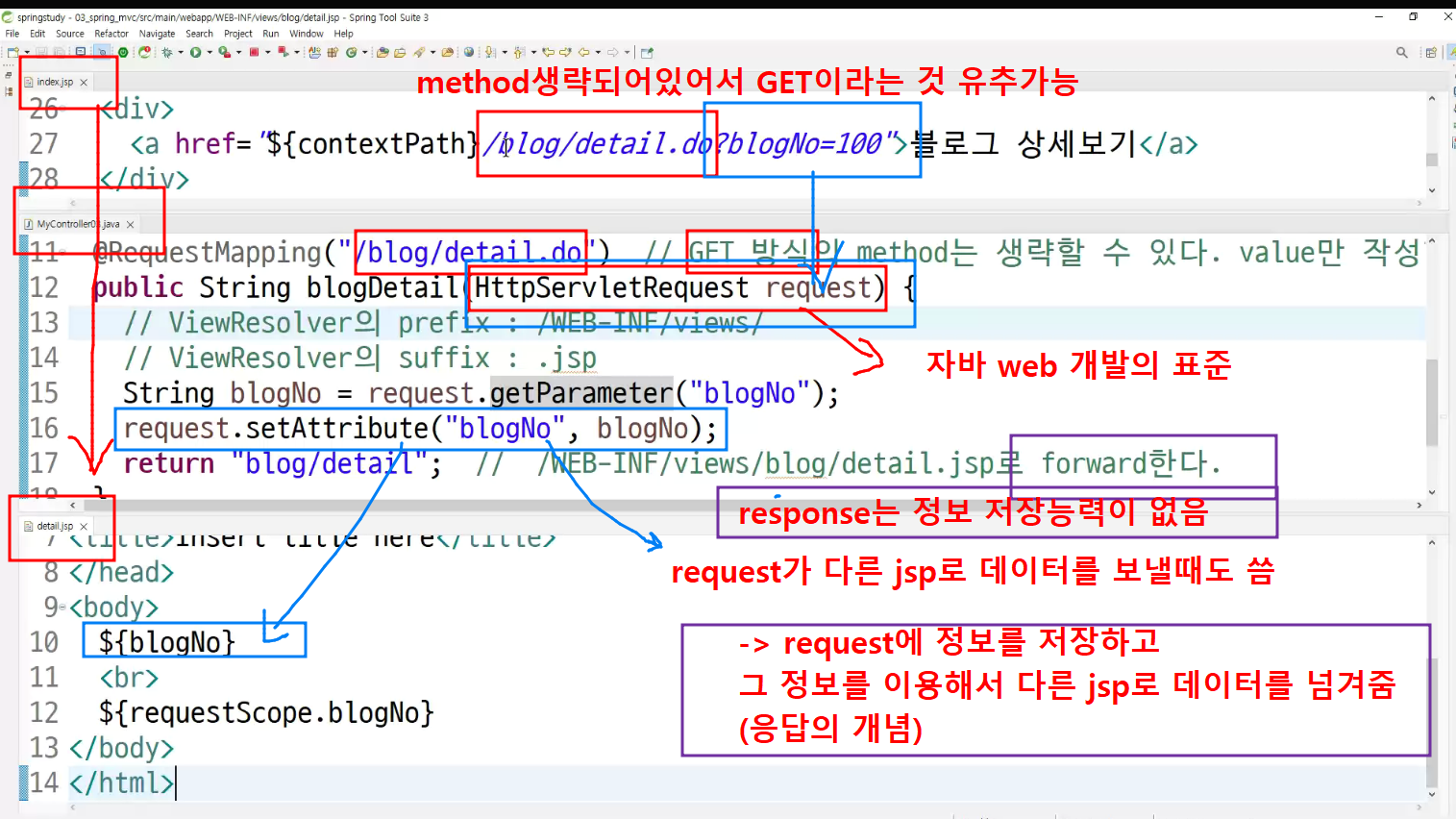Toggle the highlighted button beside the terminal icon

[x=102, y=52]
